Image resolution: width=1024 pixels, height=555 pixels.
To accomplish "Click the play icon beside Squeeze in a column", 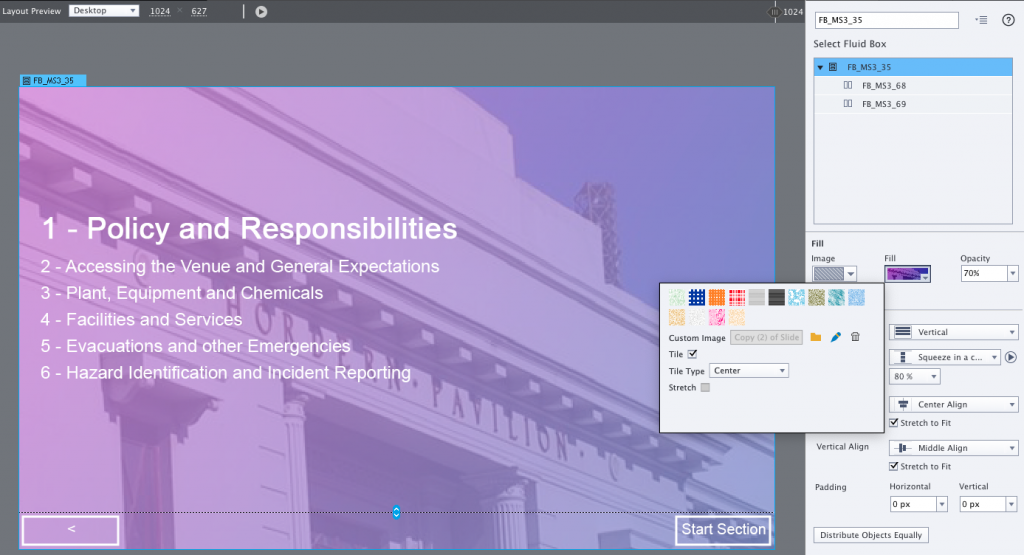I will pos(1010,357).
